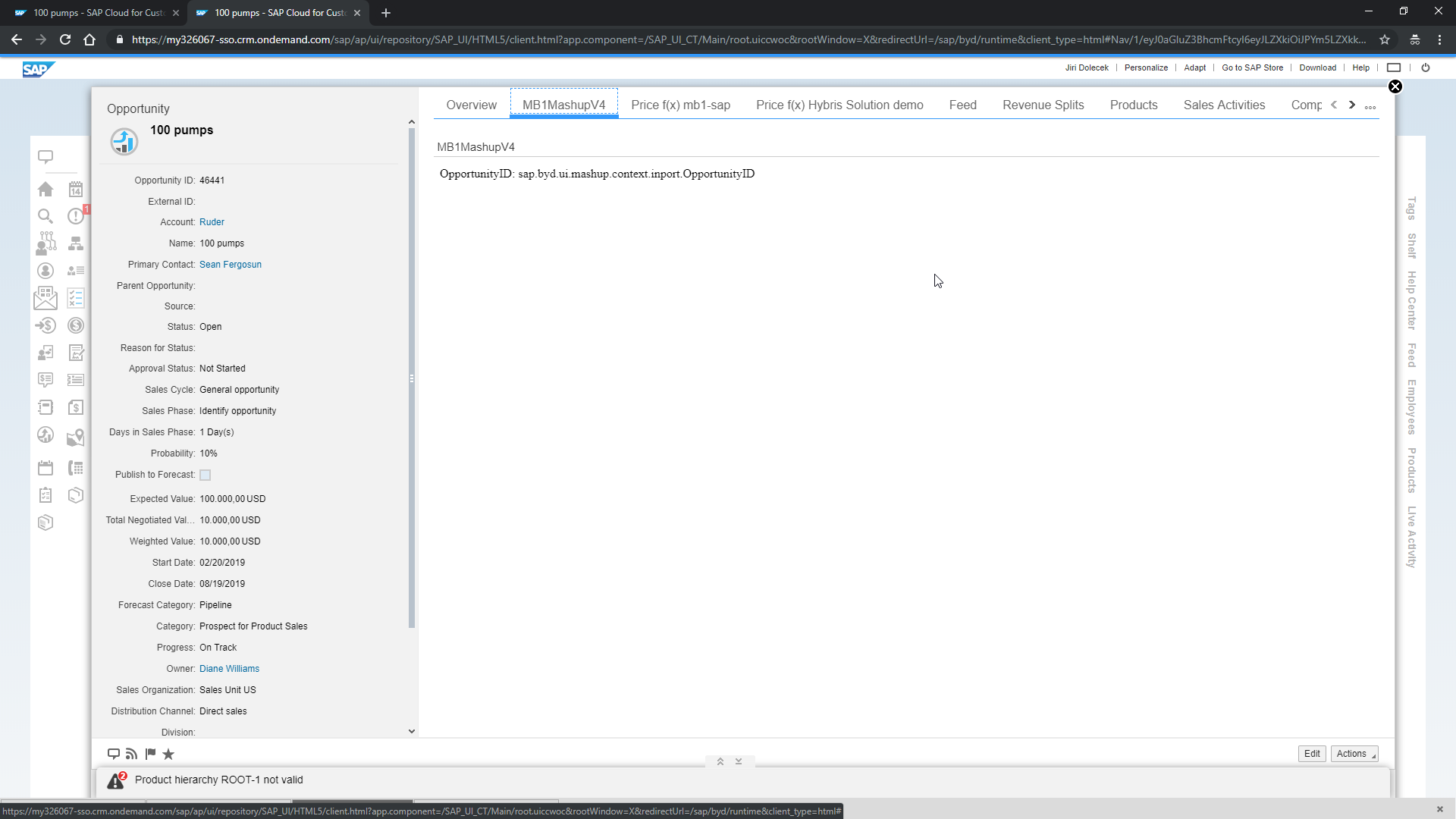Image resolution: width=1456 pixels, height=819 pixels.
Task: Enable the Publish to Forecast checkbox
Action: 205,475
